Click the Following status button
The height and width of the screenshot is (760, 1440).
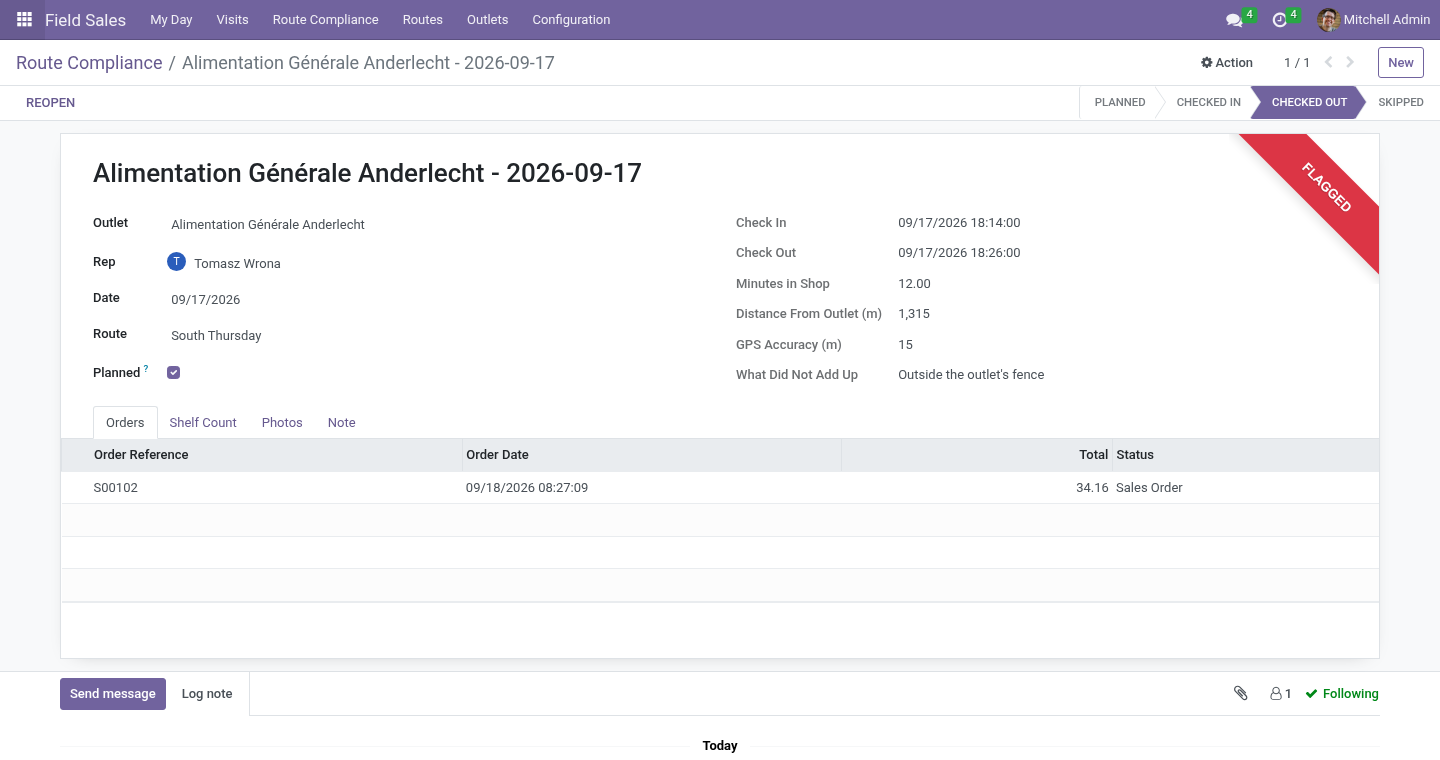[1342, 693]
